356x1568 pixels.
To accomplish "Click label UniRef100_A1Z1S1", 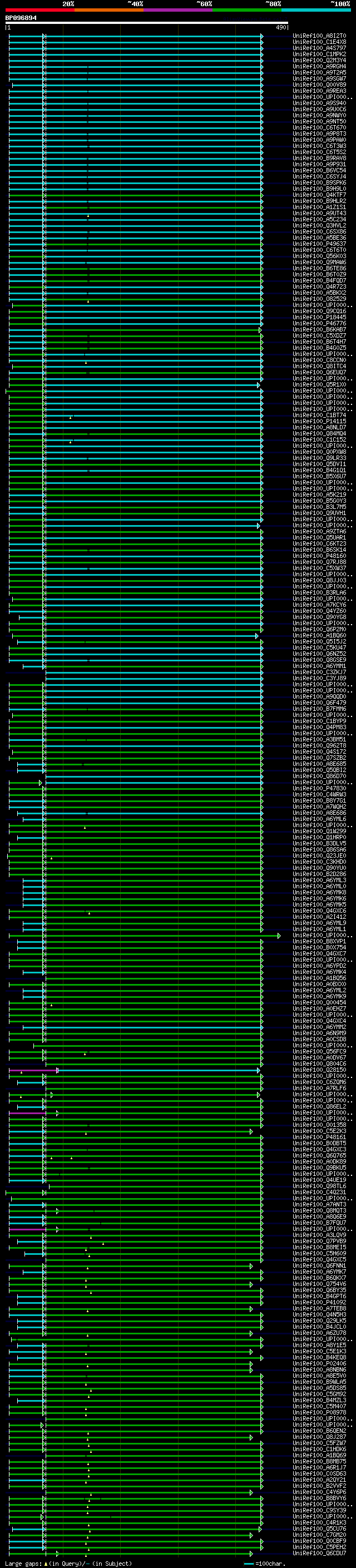I will click(319, 207).
